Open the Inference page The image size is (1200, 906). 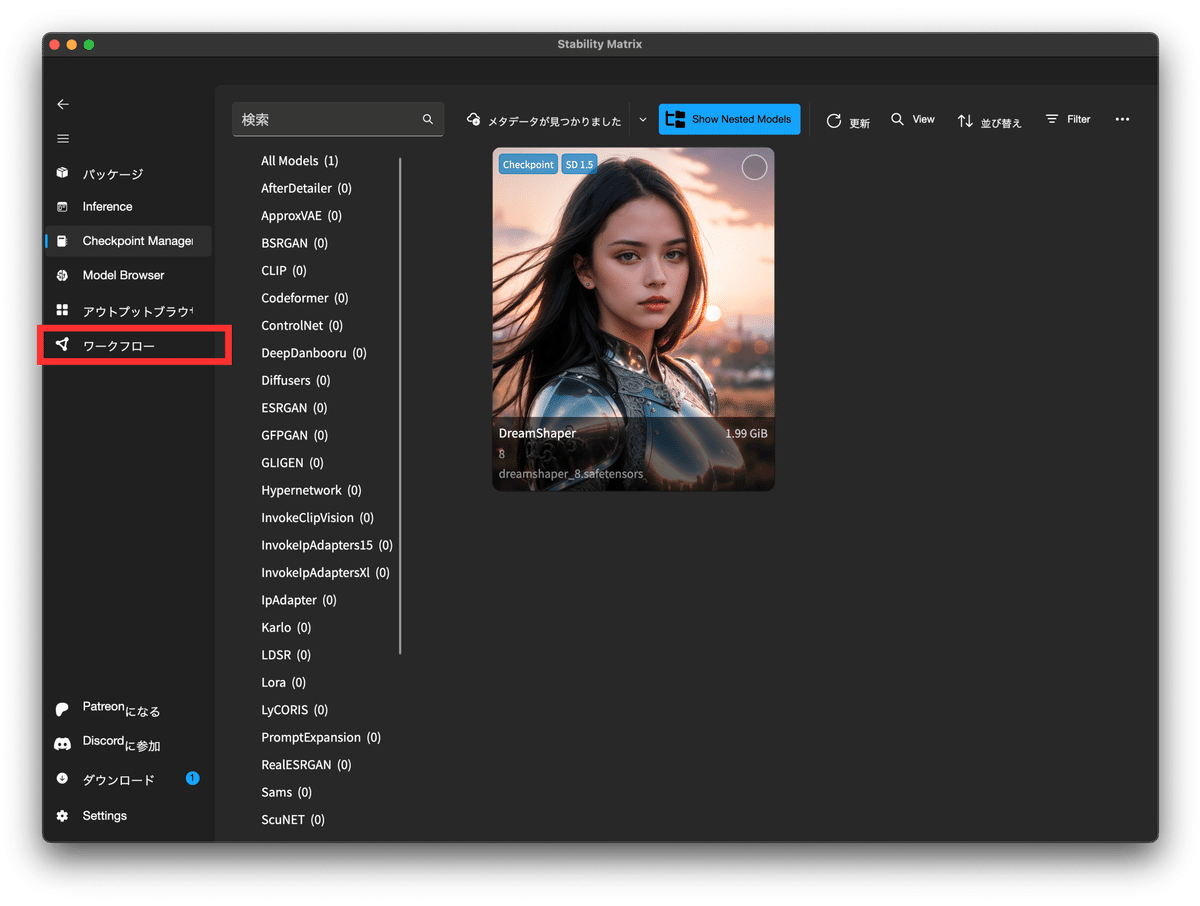[128, 207]
